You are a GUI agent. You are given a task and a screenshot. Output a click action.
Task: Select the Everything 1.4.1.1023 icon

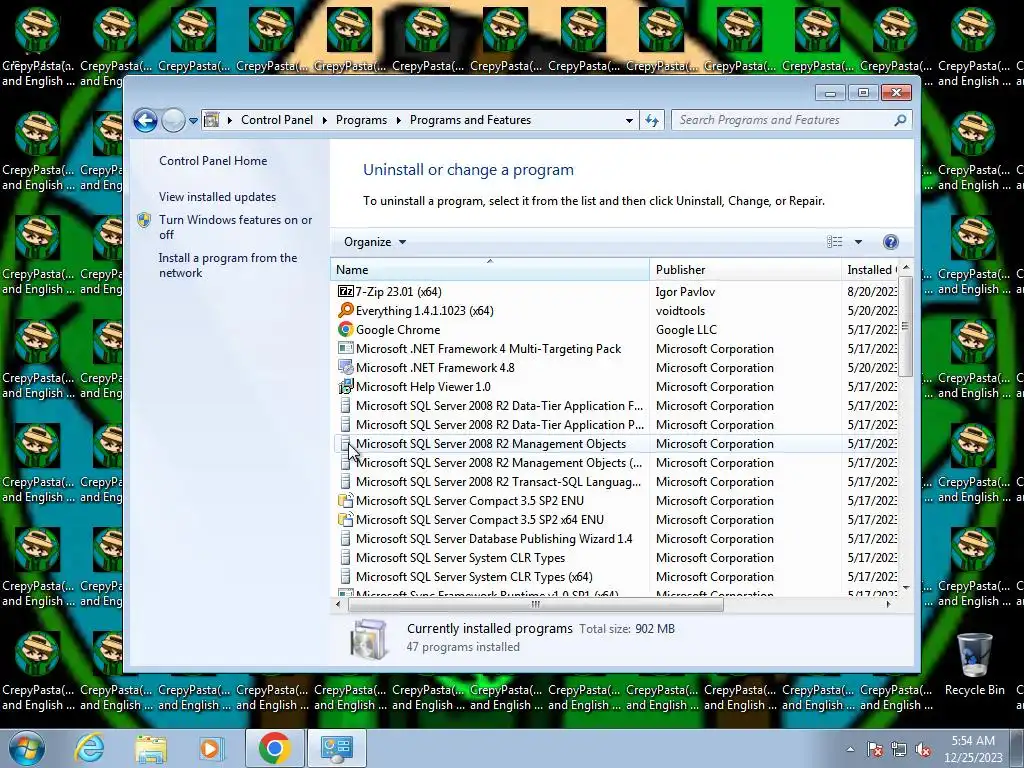(x=345, y=311)
